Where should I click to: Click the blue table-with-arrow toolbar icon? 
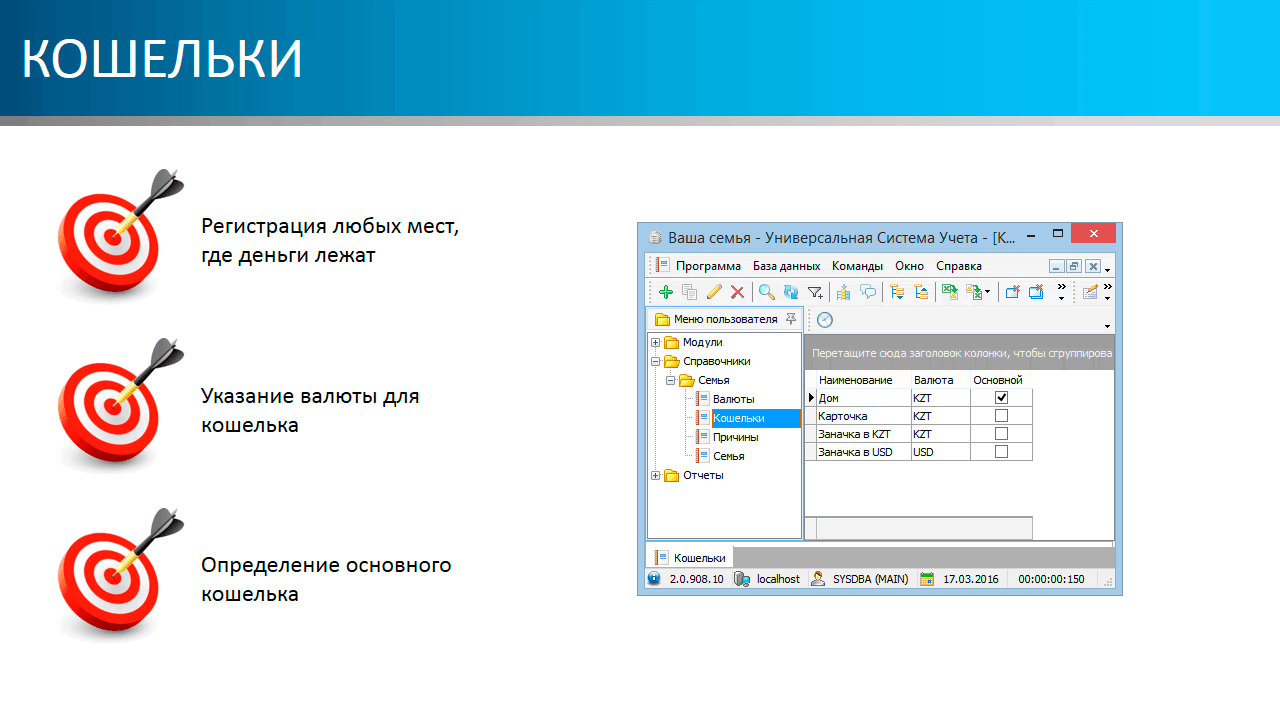tap(843, 292)
